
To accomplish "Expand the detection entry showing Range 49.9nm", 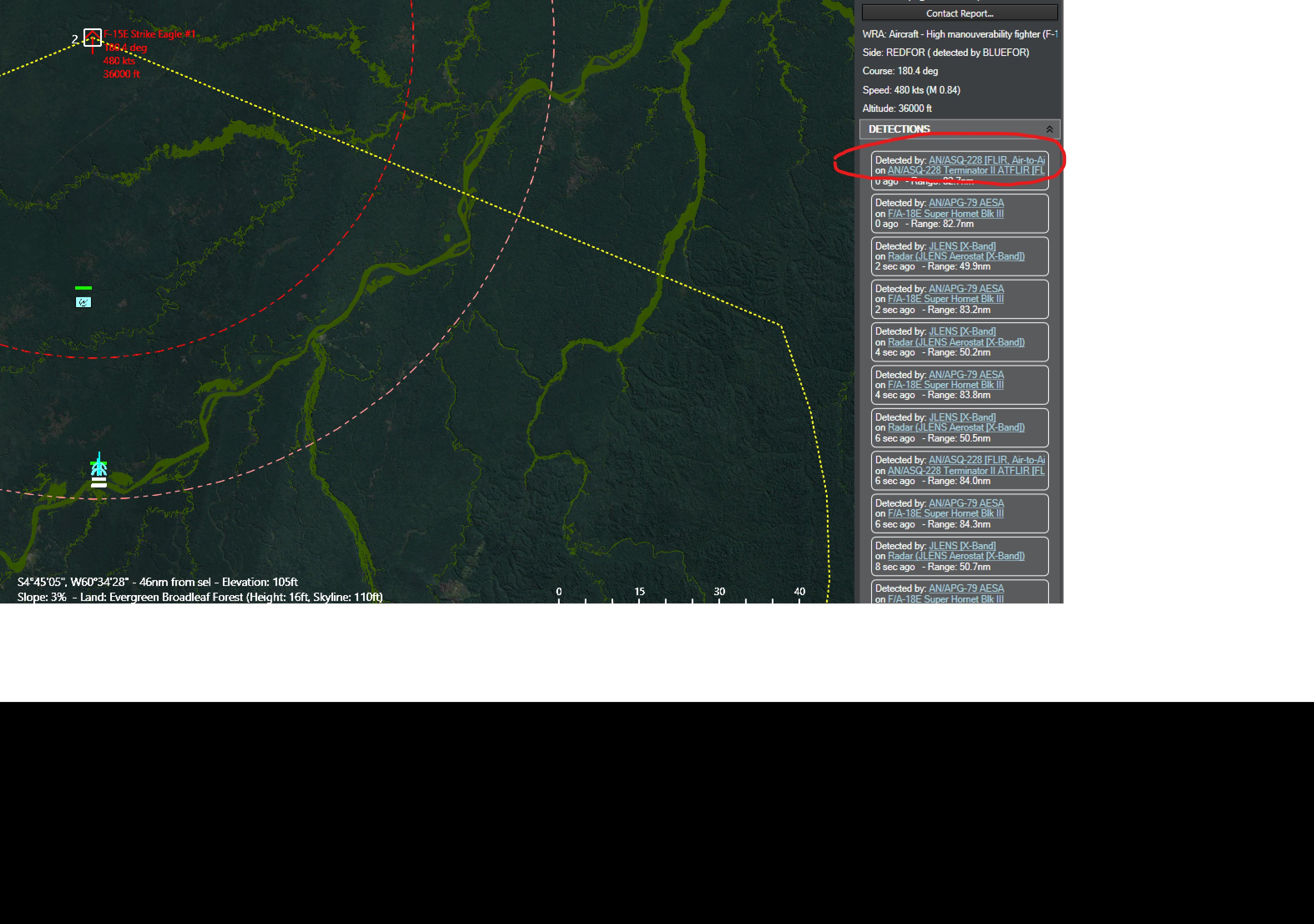I will 960,256.
